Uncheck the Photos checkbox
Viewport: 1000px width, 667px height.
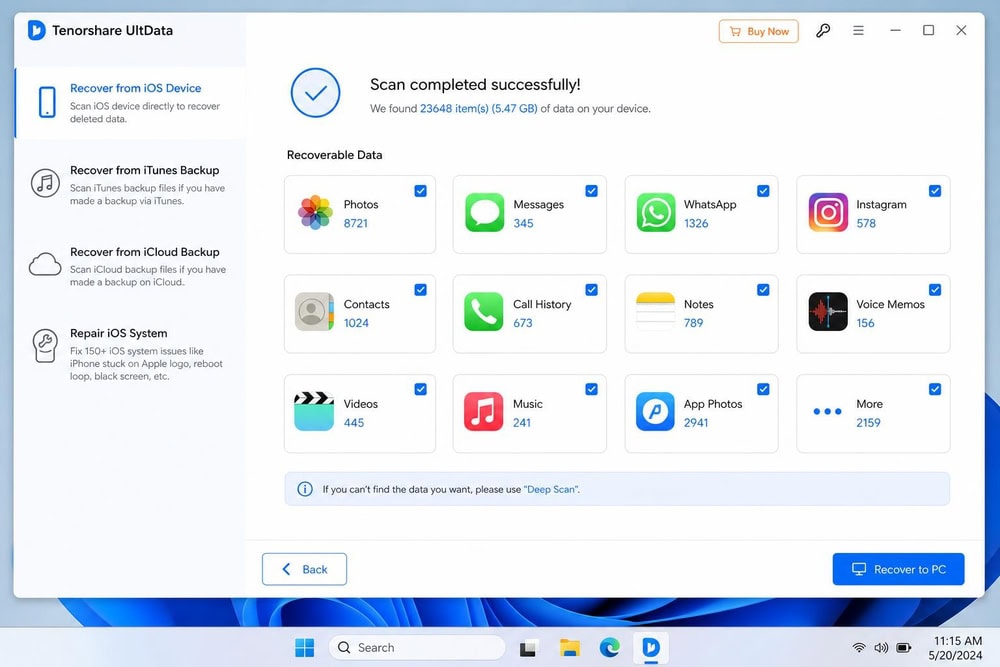[x=420, y=191]
